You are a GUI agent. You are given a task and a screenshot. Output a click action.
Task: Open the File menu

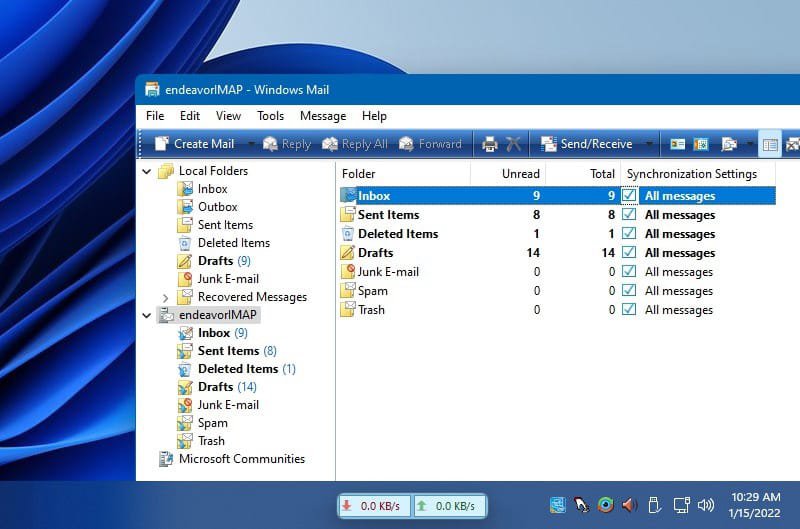155,116
